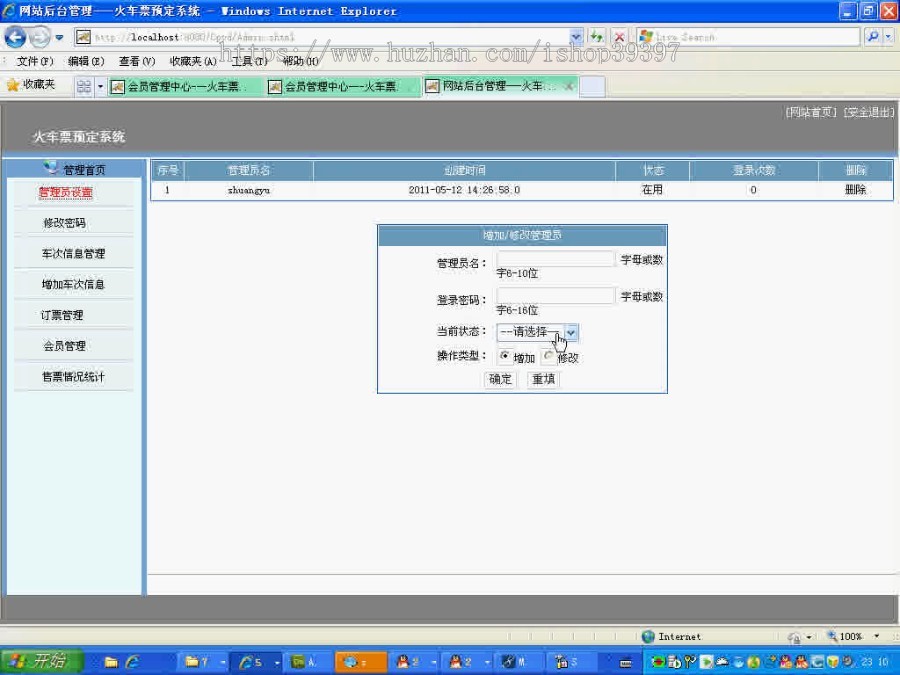Select the 增加 radio button
The image size is (900, 675).
pyautogui.click(x=505, y=356)
